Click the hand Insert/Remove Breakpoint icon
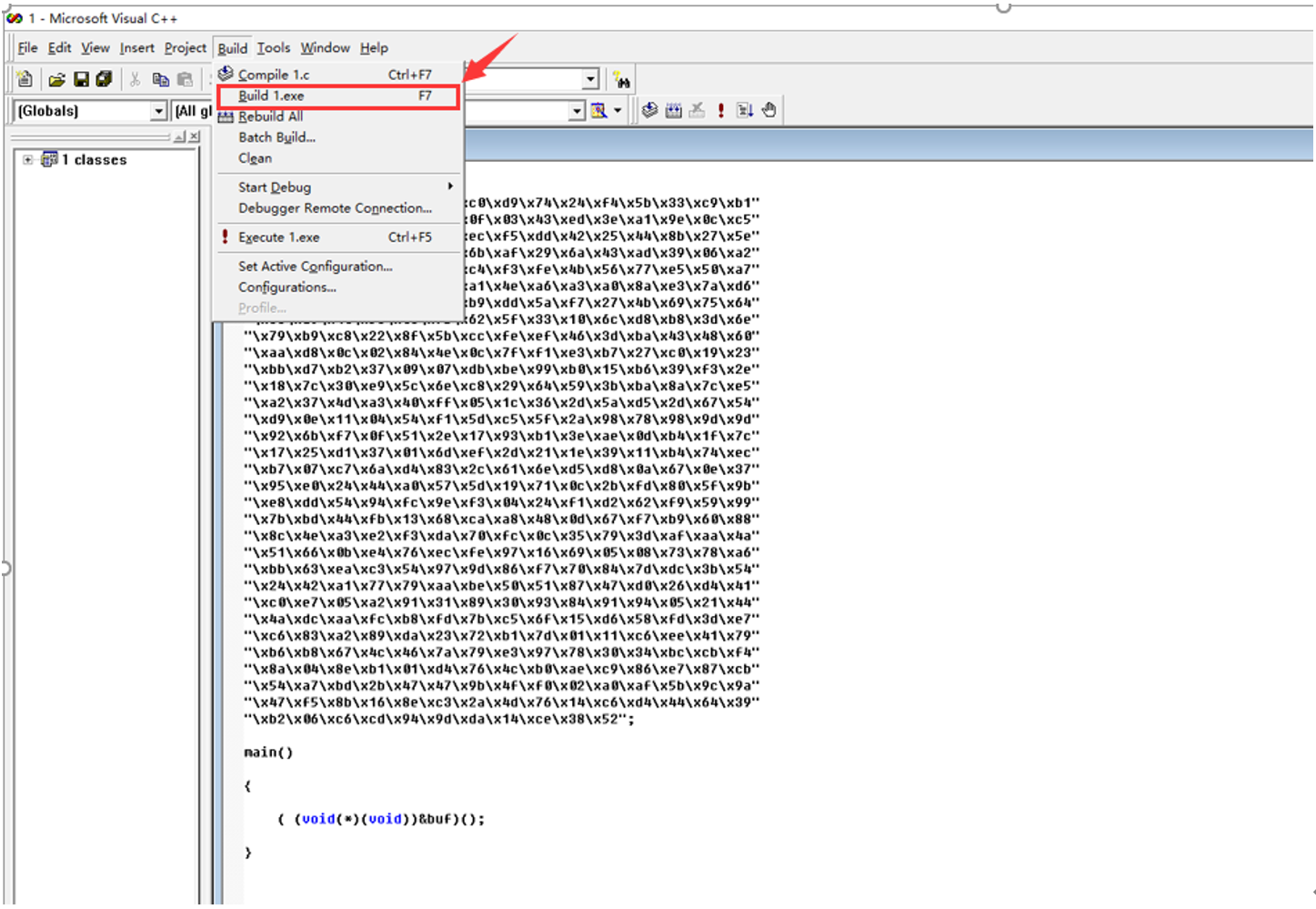1316x909 pixels. [x=769, y=110]
